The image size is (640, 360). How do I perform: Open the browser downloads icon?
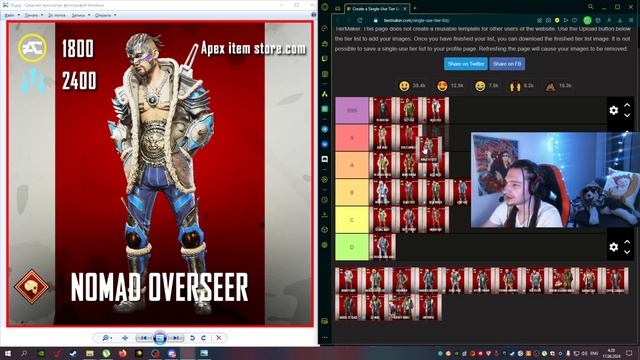[x=620, y=20]
